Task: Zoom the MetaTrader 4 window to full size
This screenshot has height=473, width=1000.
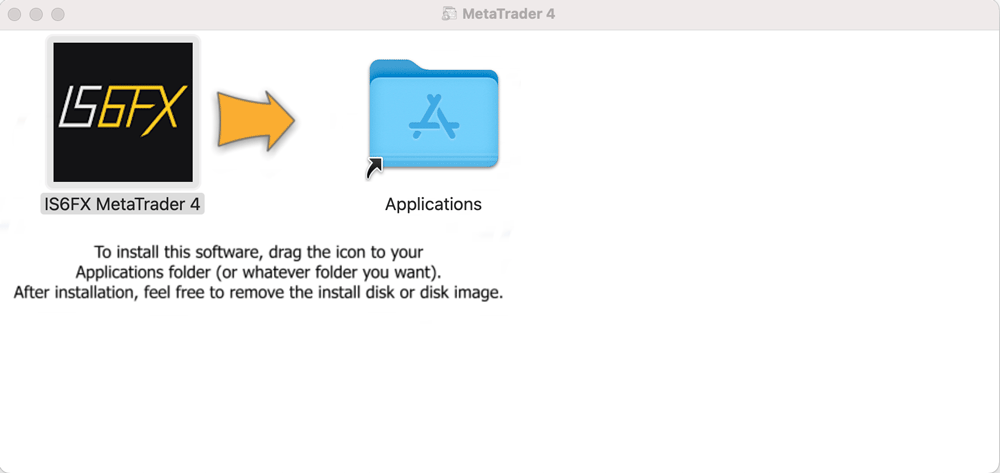Action: point(57,15)
